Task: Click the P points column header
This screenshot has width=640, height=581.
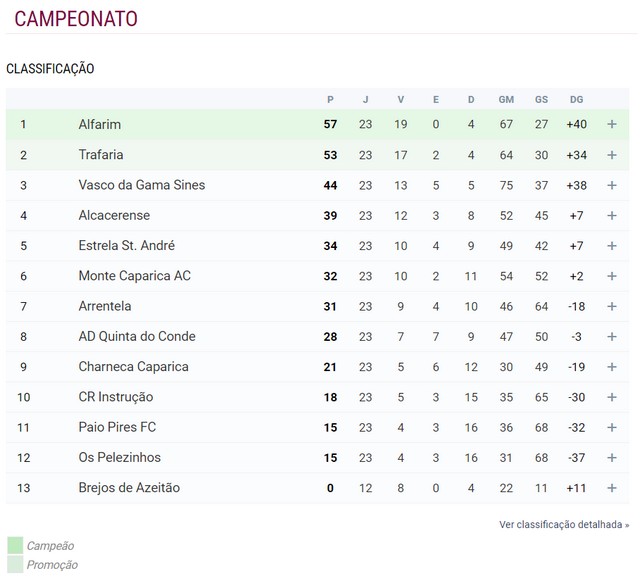Action: (330, 100)
